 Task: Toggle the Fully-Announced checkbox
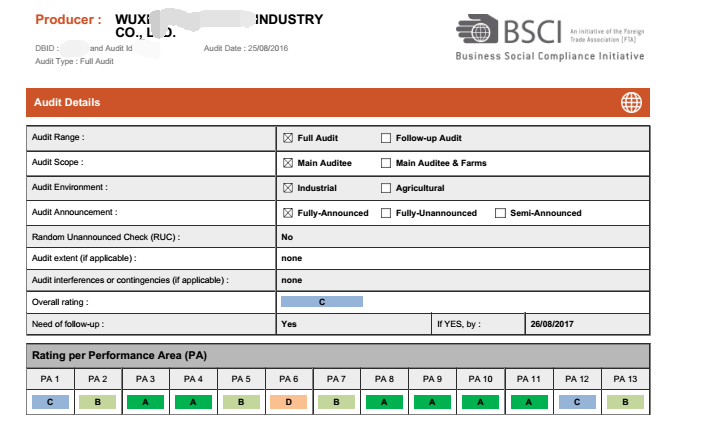tap(288, 213)
